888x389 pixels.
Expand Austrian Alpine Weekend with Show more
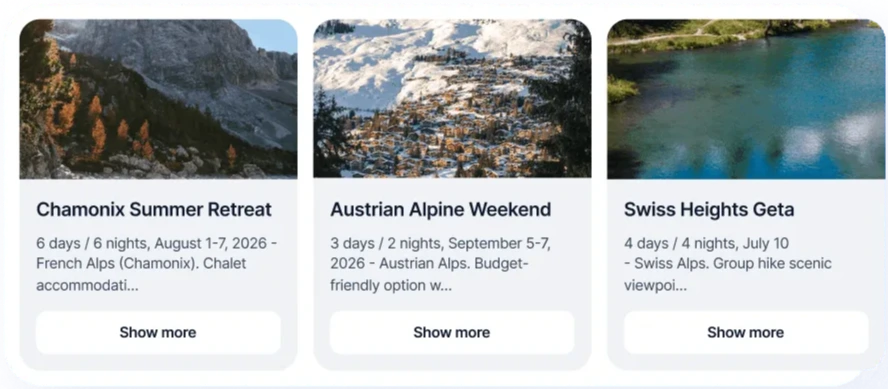click(x=452, y=332)
